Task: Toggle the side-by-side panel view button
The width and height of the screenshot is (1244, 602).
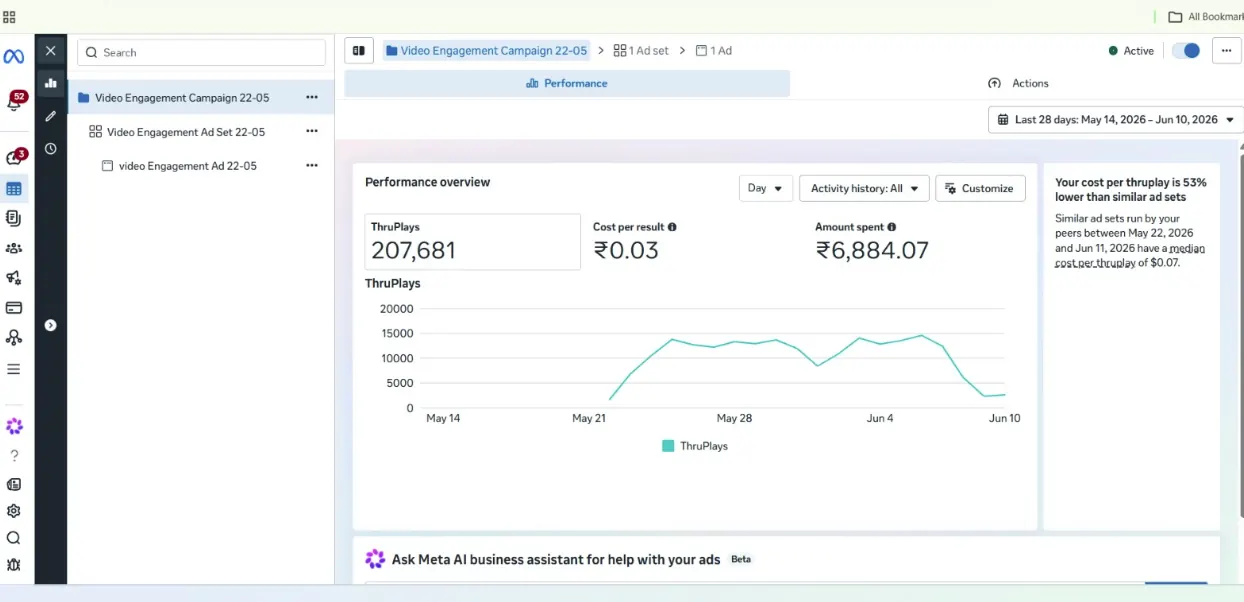Action: [x=359, y=50]
